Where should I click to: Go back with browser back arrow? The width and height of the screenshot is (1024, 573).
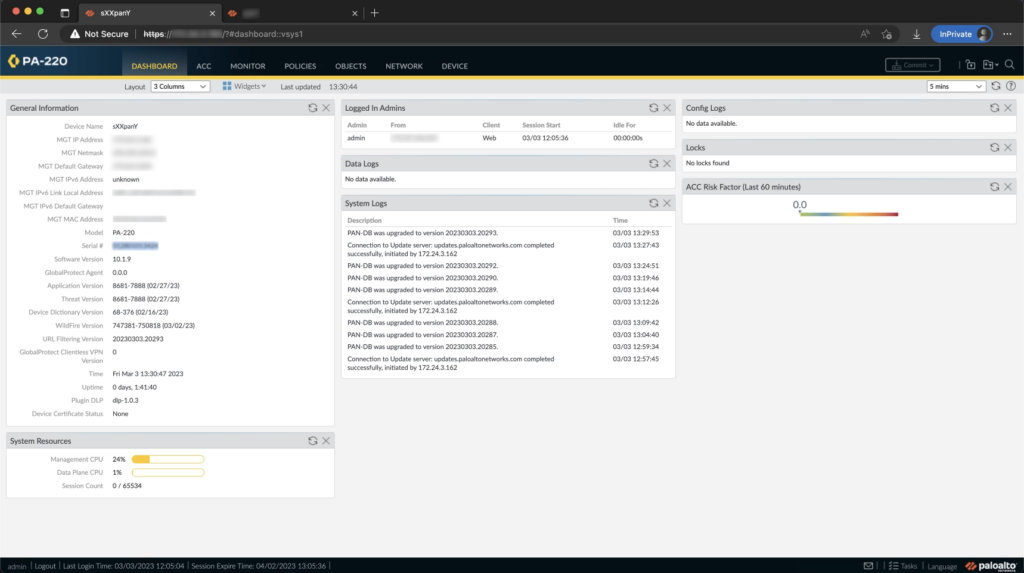tap(16, 34)
